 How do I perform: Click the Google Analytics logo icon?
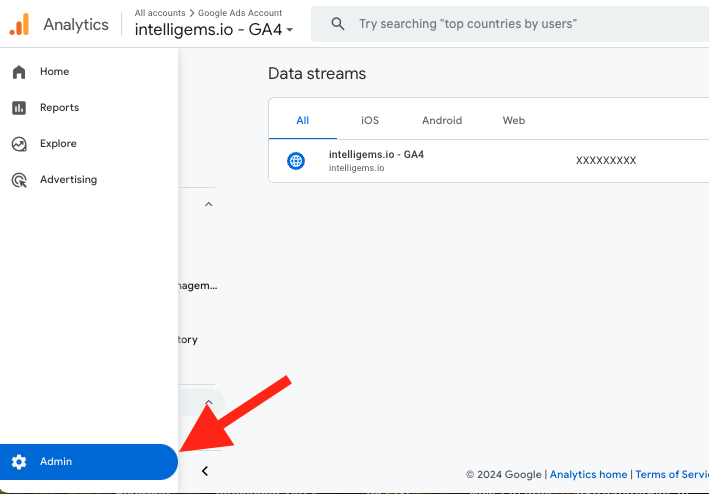click(x=19, y=24)
